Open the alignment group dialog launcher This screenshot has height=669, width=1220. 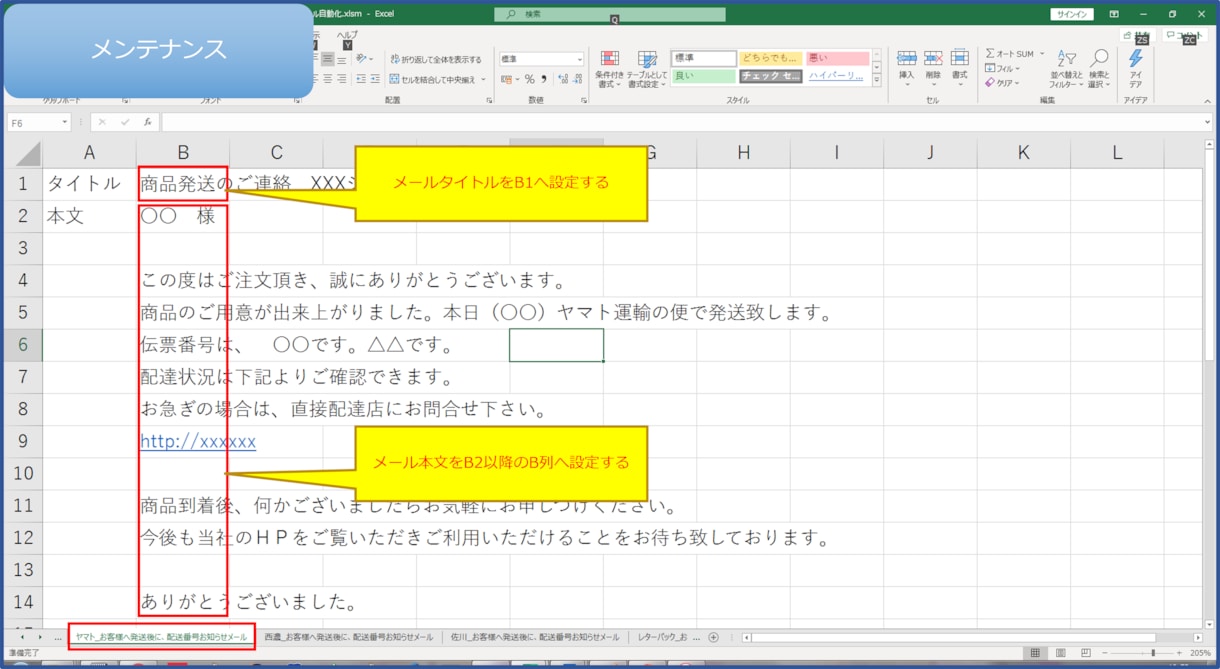coord(489,100)
